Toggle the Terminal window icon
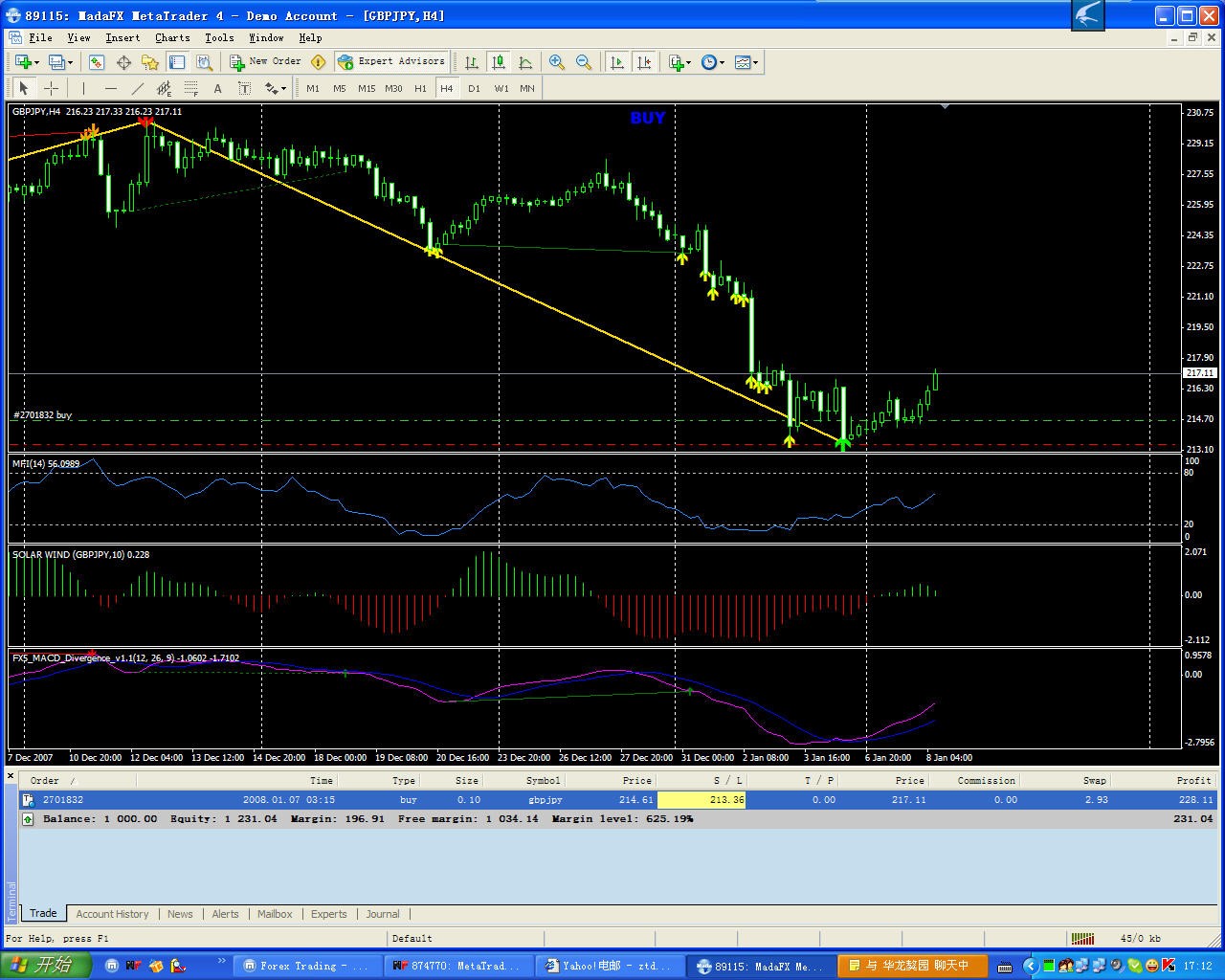1225x980 pixels. [177, 62]
